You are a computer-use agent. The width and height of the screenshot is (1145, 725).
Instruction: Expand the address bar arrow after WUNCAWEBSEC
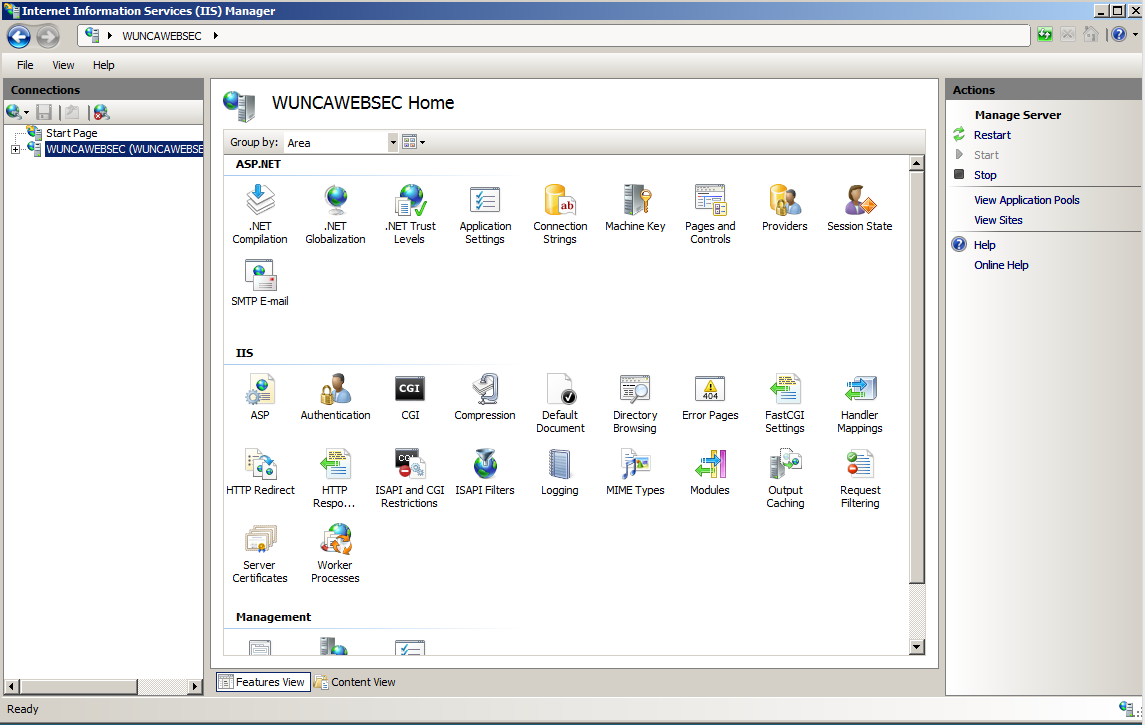coord(216,35)
